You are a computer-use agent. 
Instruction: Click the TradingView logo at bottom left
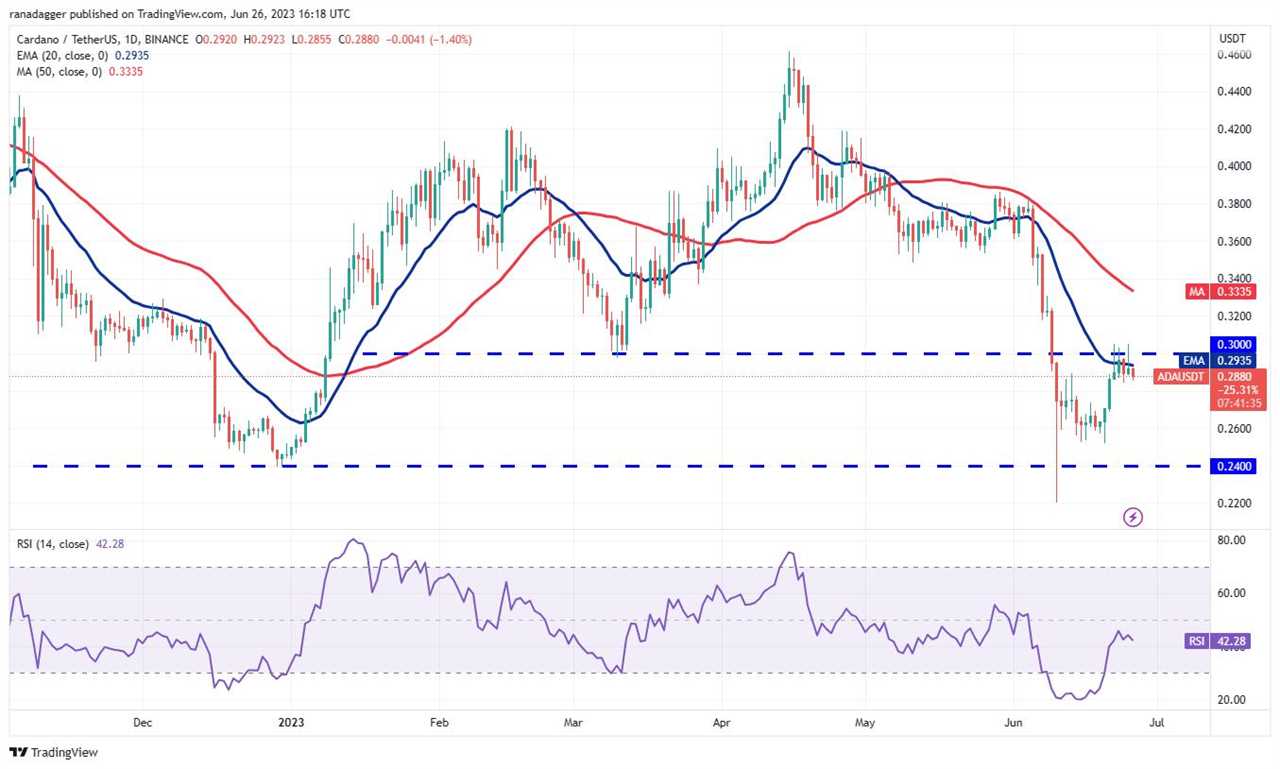pos(54,752)
